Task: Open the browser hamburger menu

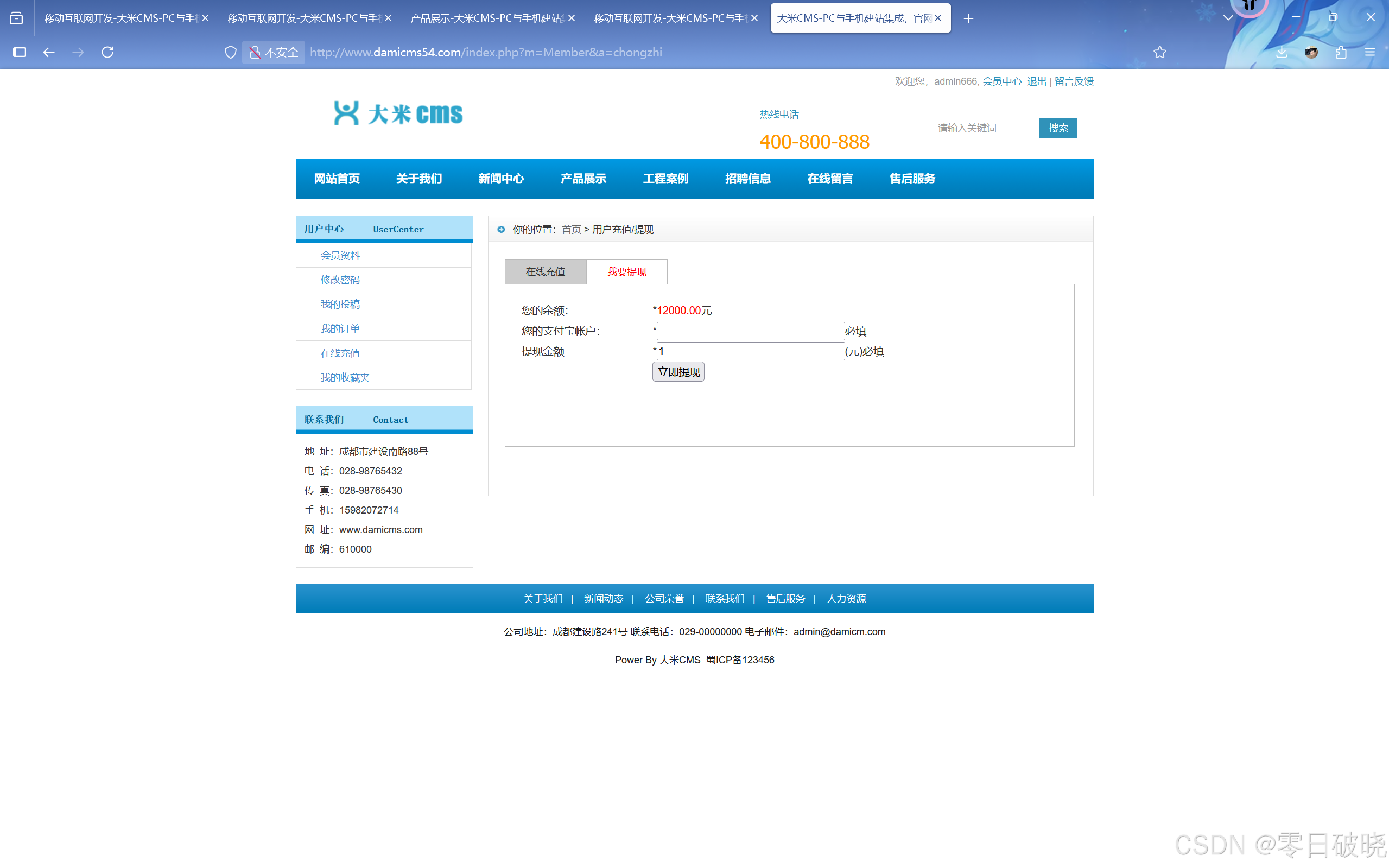Action: pyautogui.click(x=1370, y=52)
